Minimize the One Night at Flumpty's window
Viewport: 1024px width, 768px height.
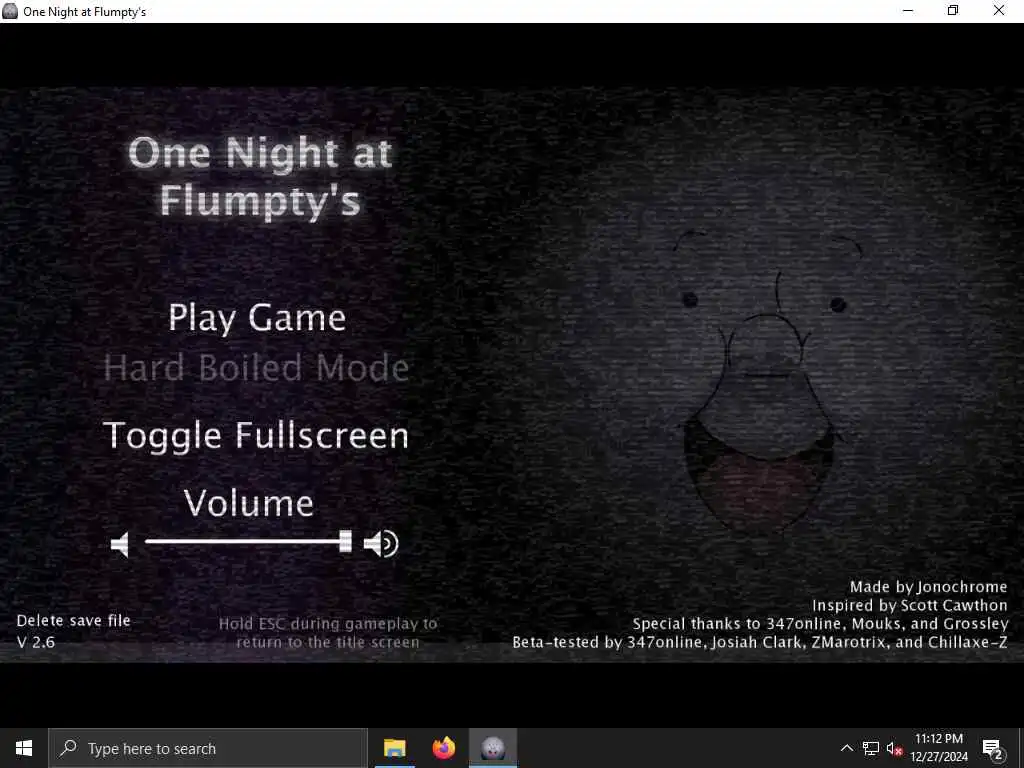click(x=908, y=11)
